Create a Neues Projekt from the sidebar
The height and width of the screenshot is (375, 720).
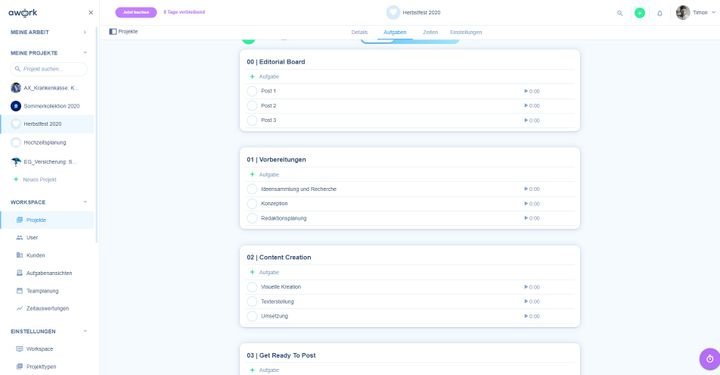[x=35, y=180]
